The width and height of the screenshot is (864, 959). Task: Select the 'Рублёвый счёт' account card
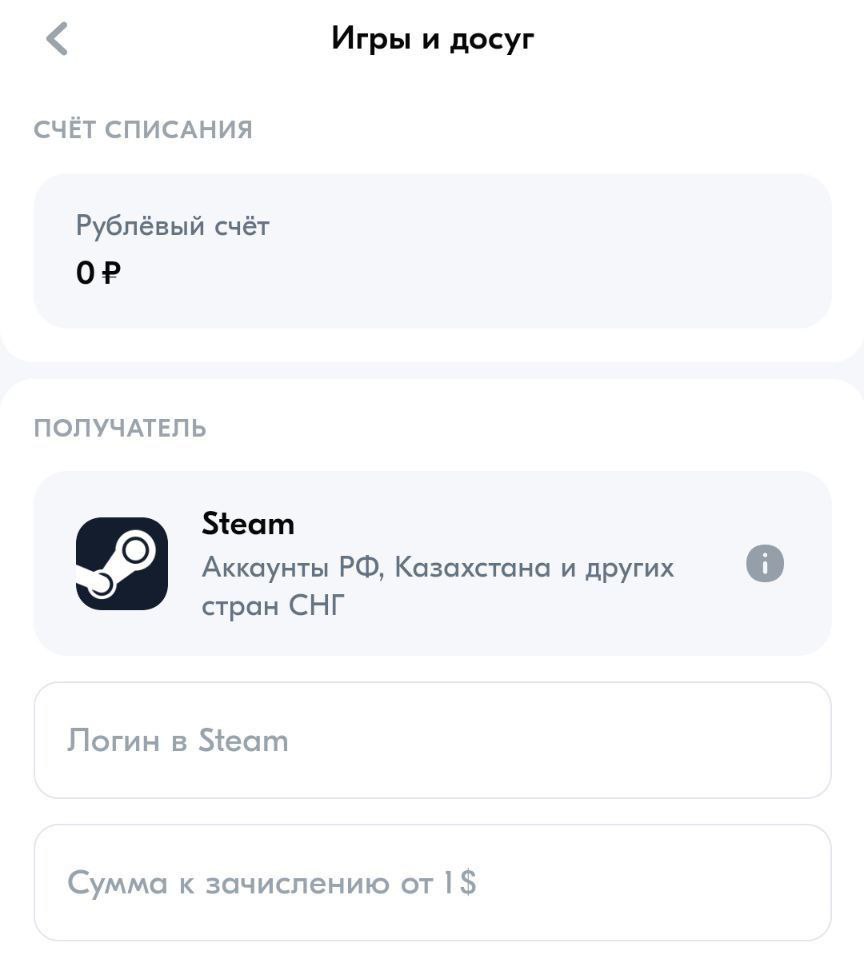(432, 251)
